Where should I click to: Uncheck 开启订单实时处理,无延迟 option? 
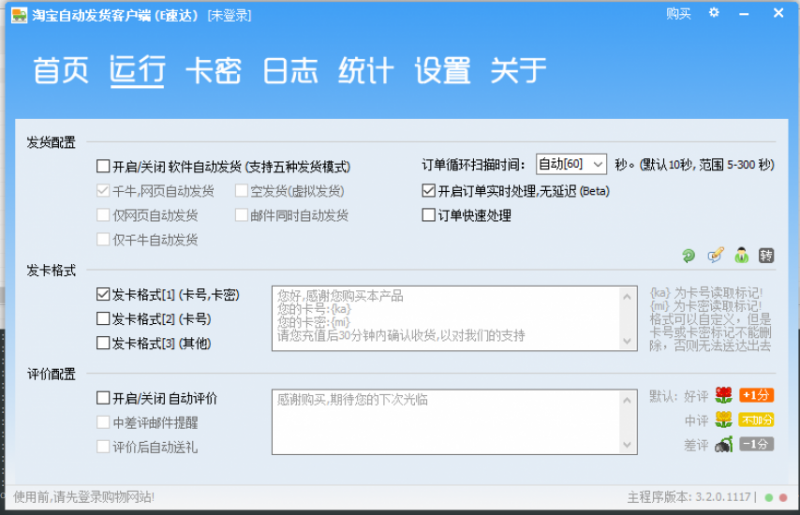coord(429,190)
